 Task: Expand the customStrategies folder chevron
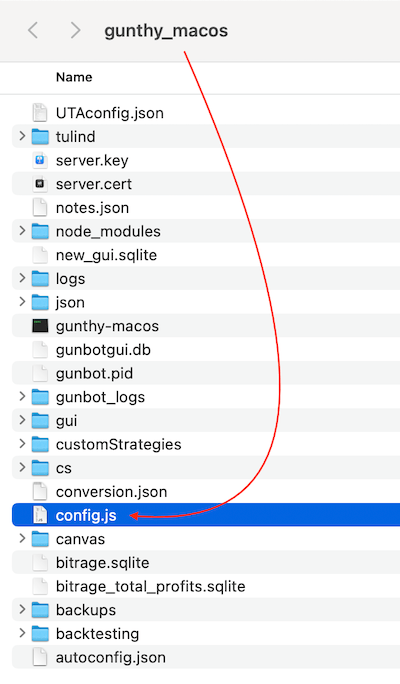point(22,444)
